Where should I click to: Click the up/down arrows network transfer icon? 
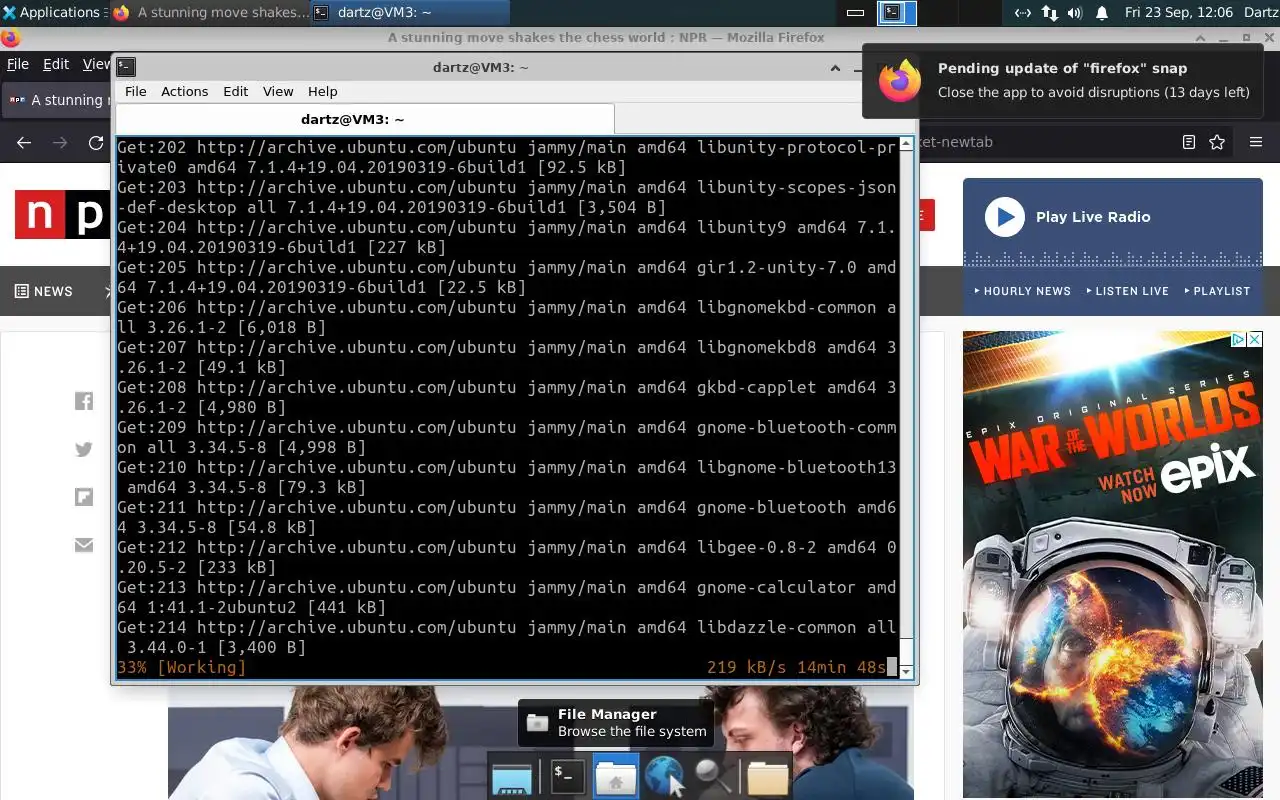[1049, 13]
